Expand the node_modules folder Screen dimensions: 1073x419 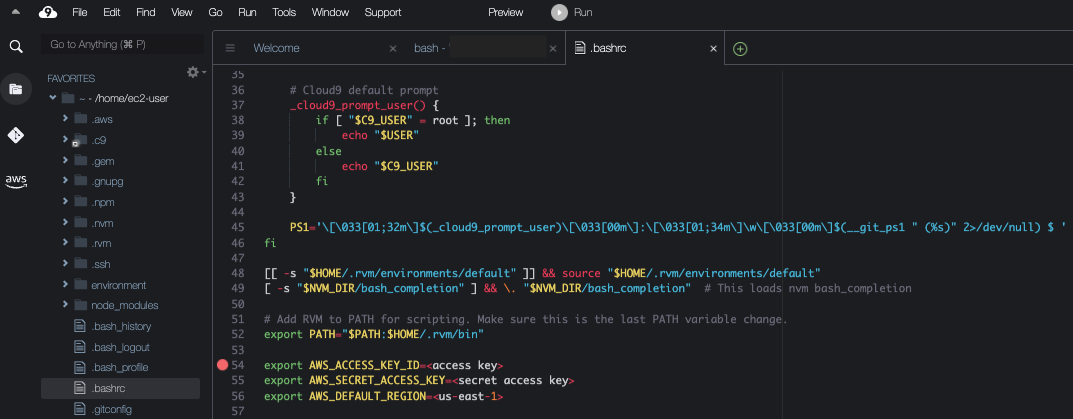[65, 305]
